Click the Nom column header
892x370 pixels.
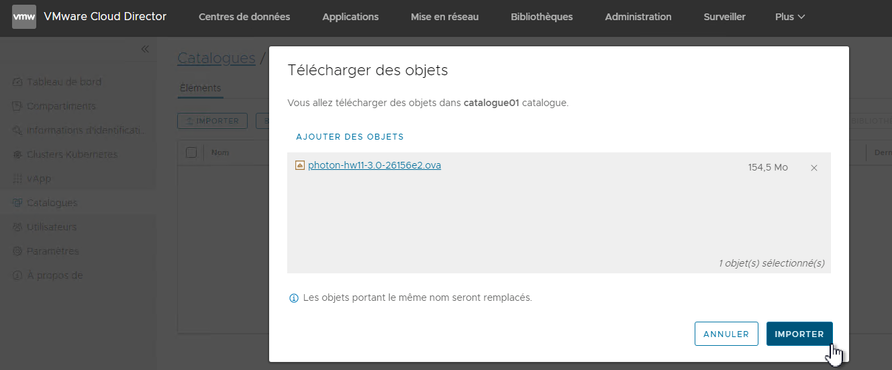pyautogui.click(x=220, y=153)
